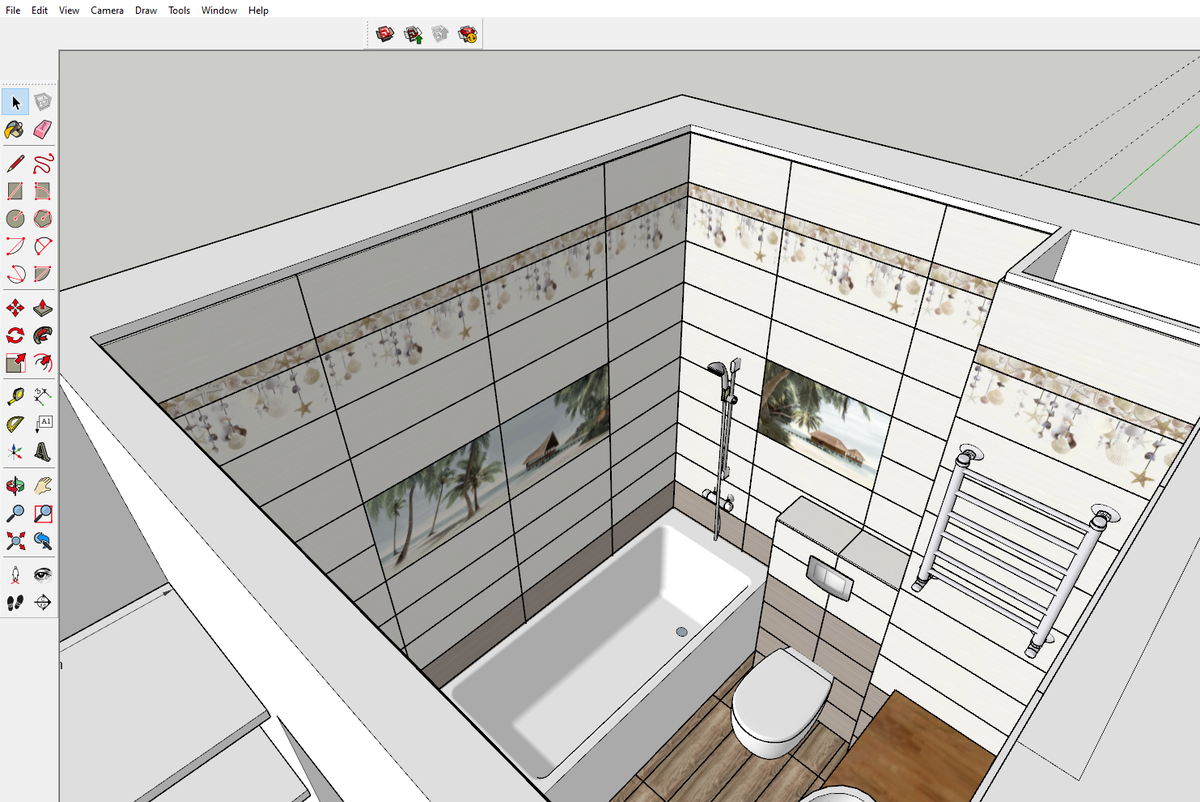Choose the Rectangle draw tool

(15, 191)
